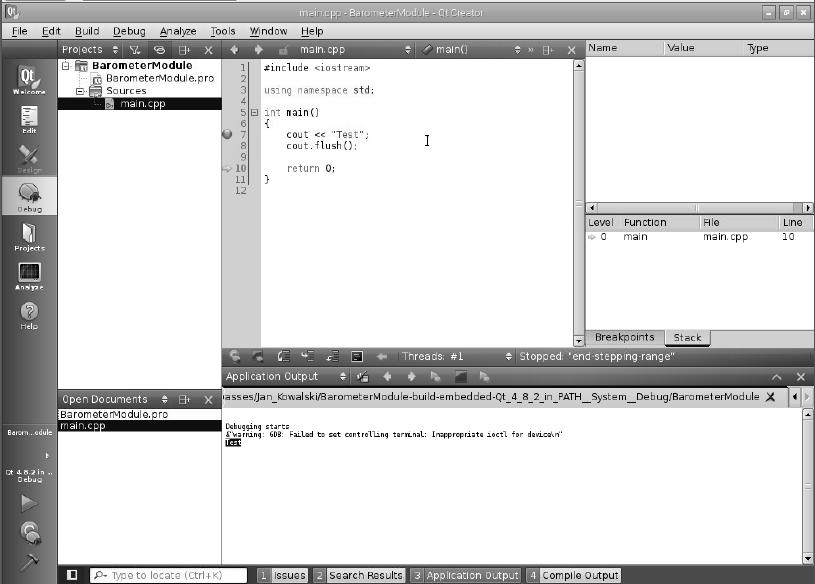The image size is (815, 584).
Task: Open the Projects mode in sidebar
Action: point(29,236)
